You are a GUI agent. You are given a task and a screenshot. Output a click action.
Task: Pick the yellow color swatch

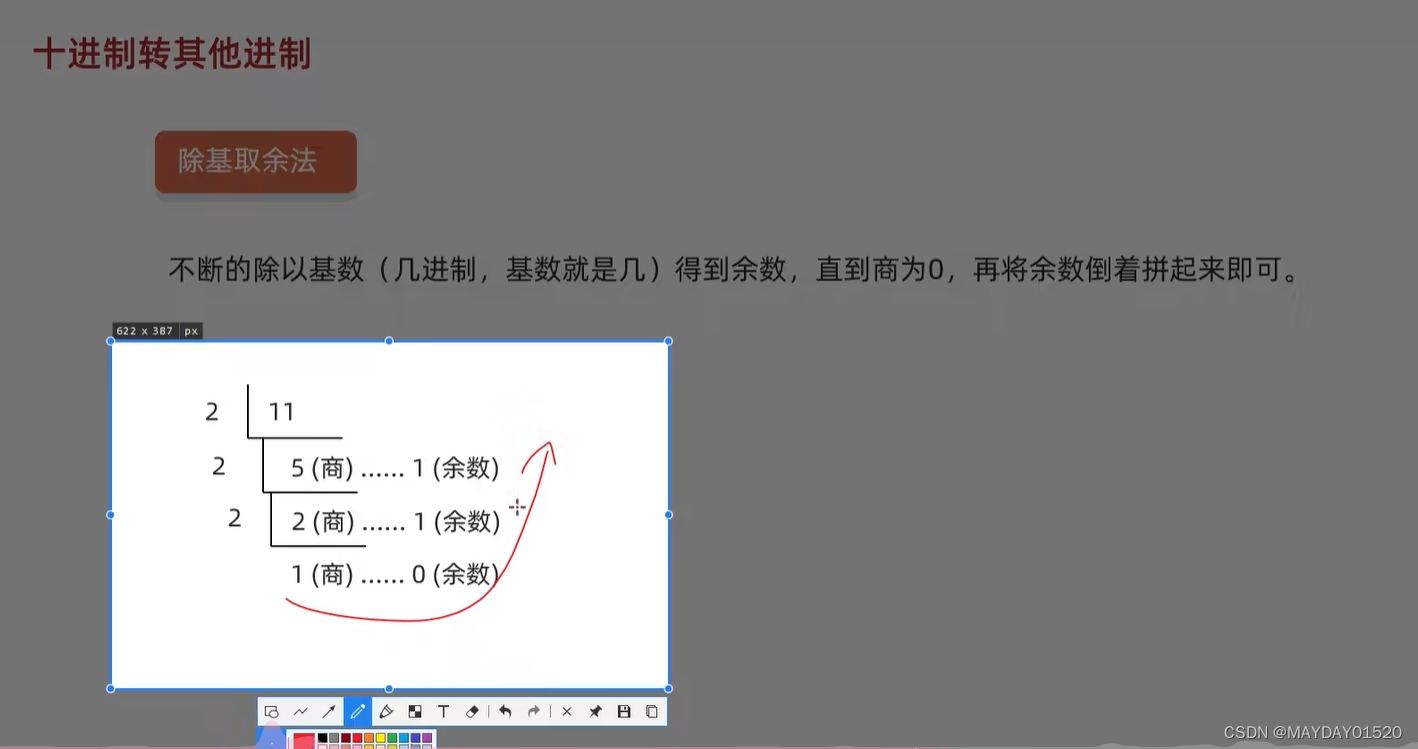point(380,737)
